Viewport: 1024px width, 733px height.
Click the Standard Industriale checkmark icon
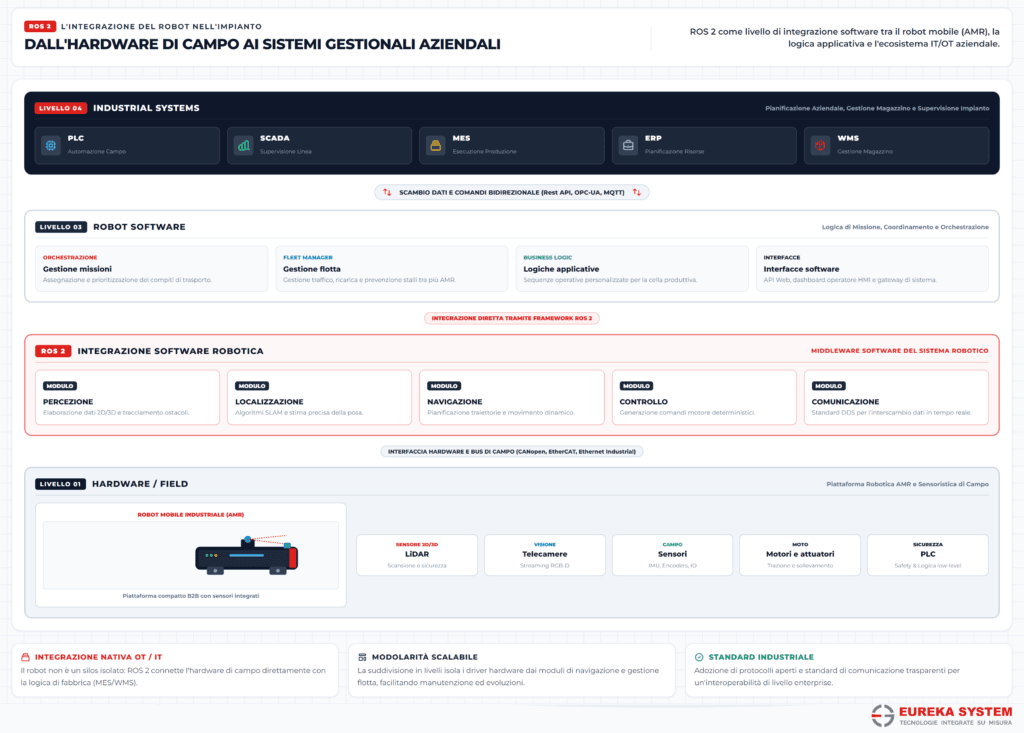[x=699, y=657]
